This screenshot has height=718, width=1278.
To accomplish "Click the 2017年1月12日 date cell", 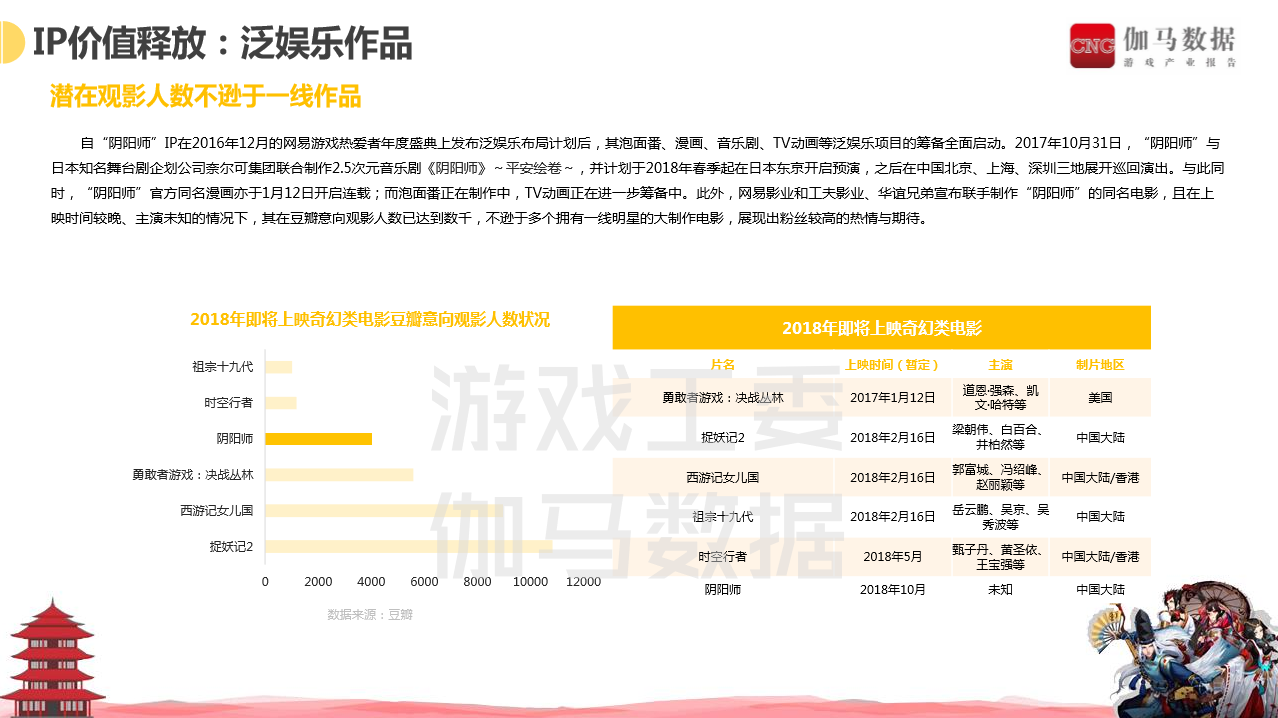I will (x=893, y=397).
